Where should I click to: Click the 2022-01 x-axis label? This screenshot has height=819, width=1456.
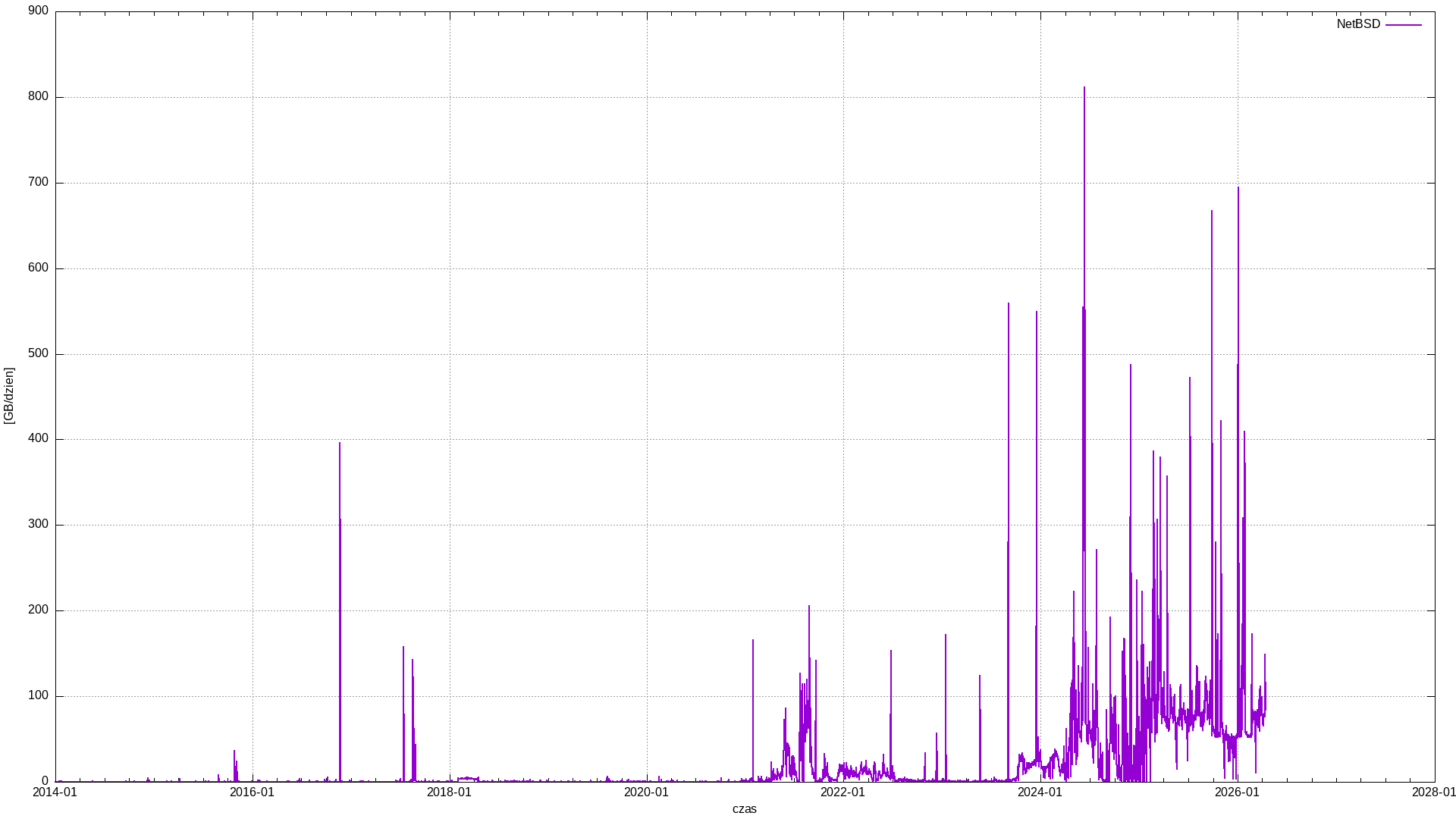(x=843, y=792)
